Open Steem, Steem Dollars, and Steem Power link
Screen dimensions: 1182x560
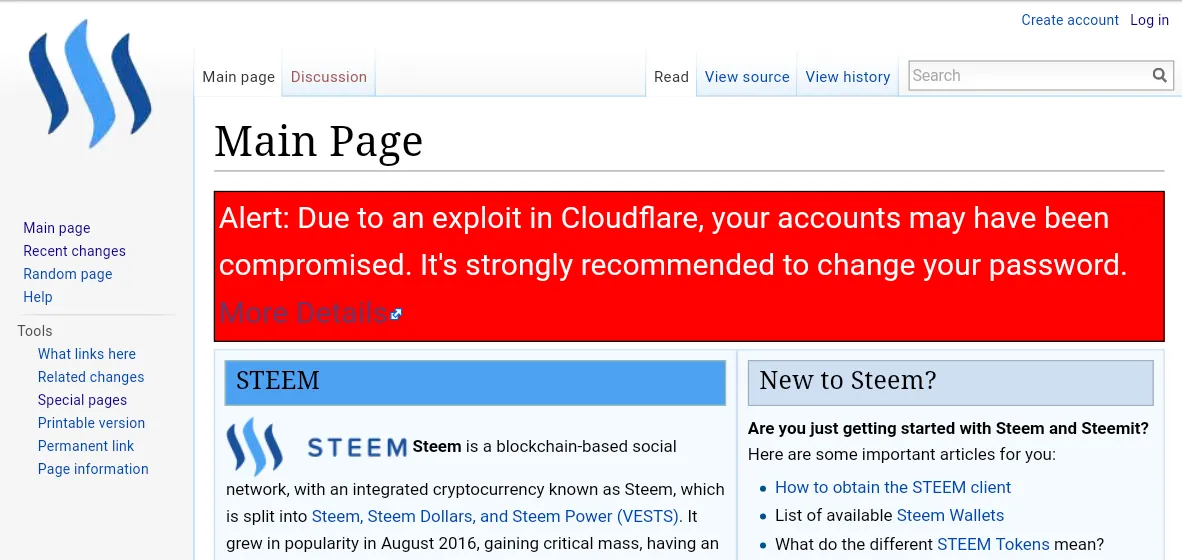tap(495, 516)
